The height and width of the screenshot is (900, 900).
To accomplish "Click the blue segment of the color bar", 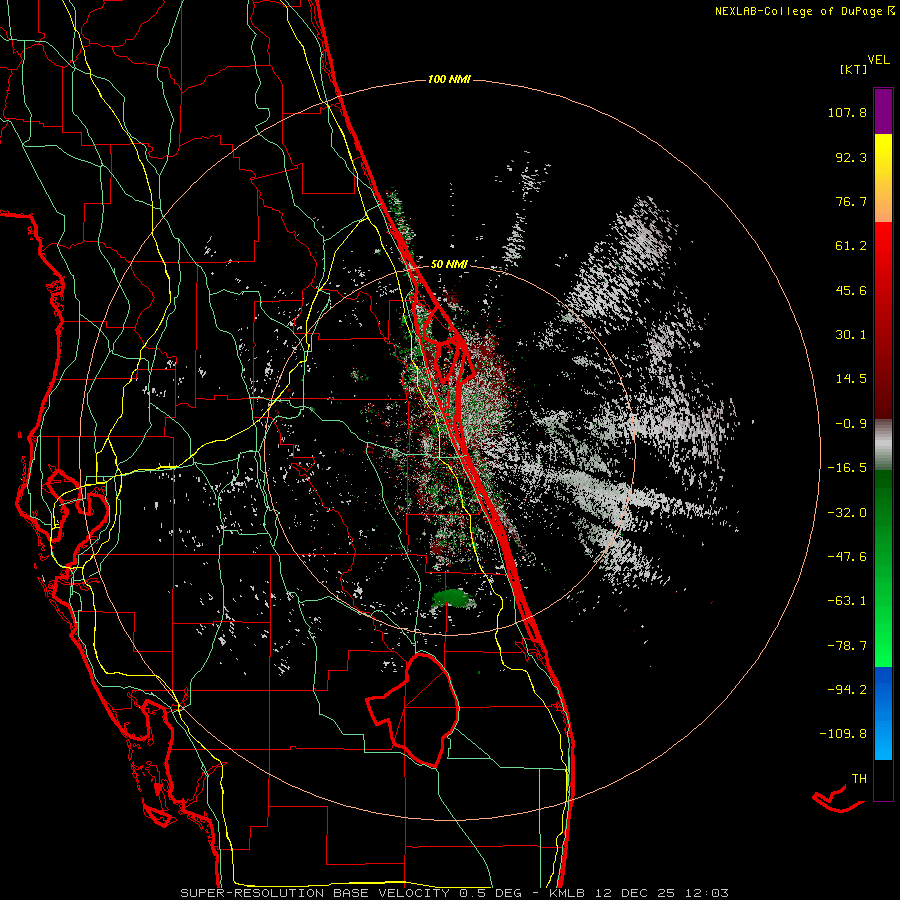I will (x=883, y=713).
